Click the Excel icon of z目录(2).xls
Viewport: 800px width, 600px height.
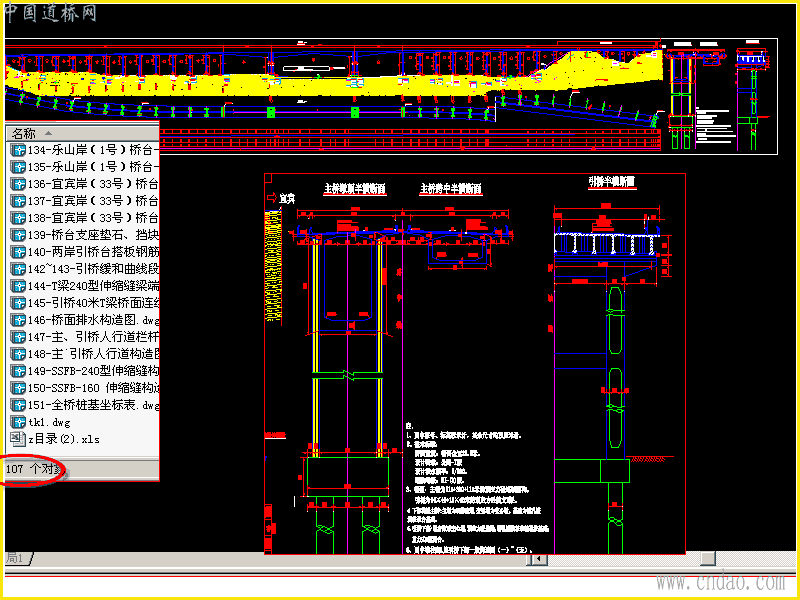pyautogui.click(x=18, y=439)
